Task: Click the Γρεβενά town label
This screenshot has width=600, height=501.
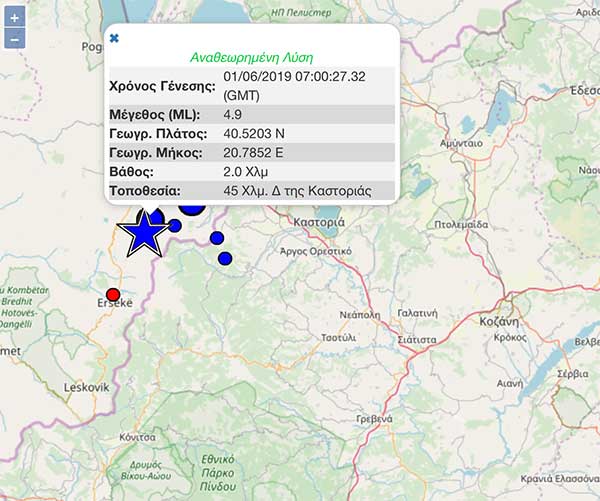Action: [374, 419]
